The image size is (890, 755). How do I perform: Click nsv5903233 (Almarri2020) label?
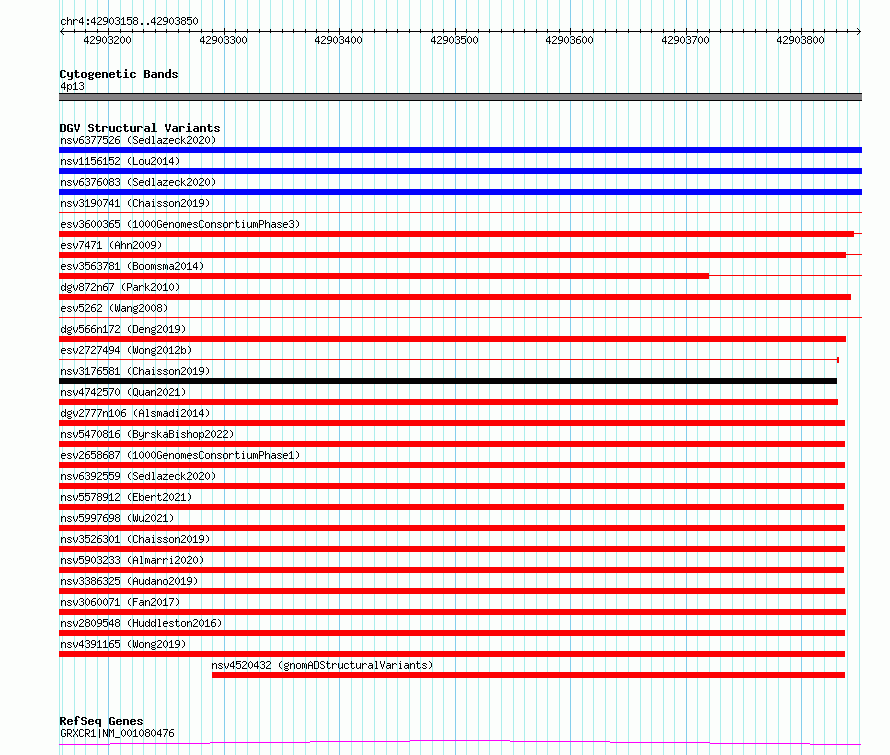(132, 560)
